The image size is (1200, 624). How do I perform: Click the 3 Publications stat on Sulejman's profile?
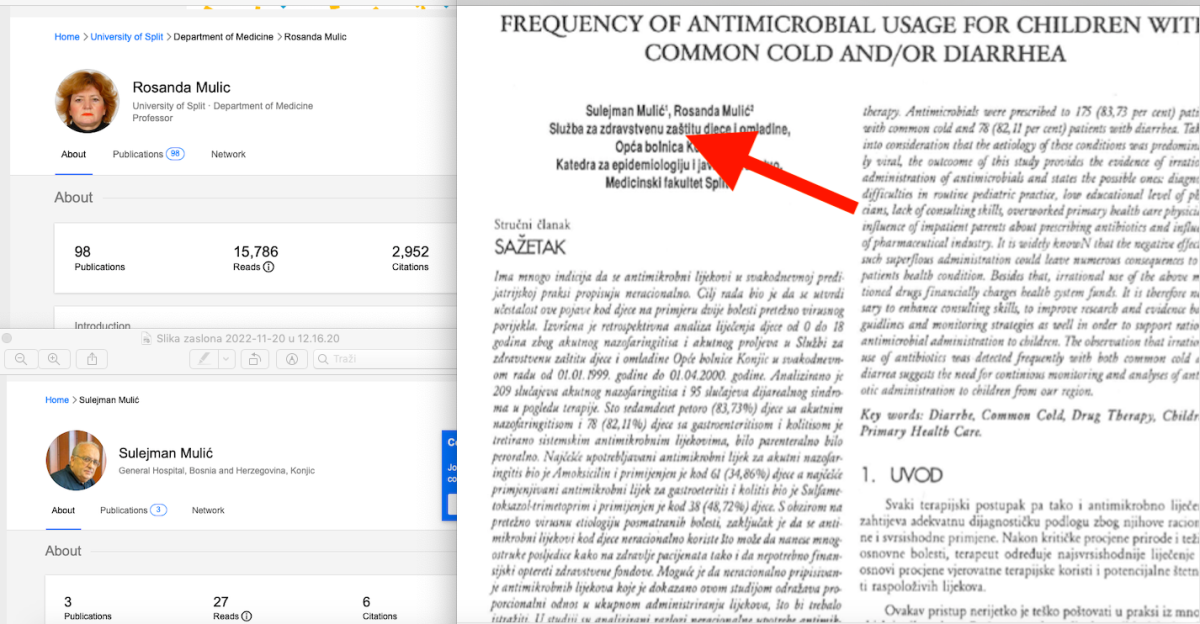click(88, 608)
